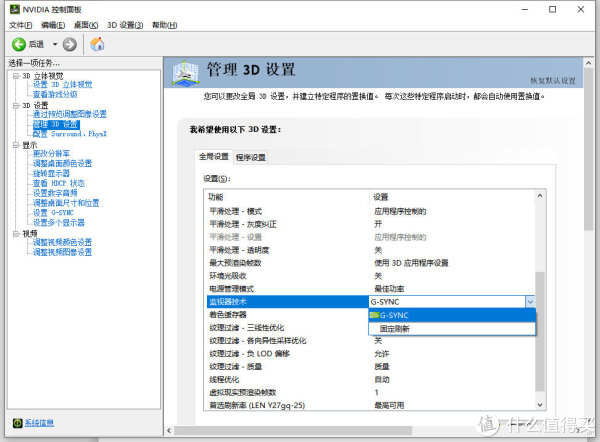Viewport: 600px width, 442px height.
Task: Open the Back history dropdown arrow
Action: [x=55, y=44]
